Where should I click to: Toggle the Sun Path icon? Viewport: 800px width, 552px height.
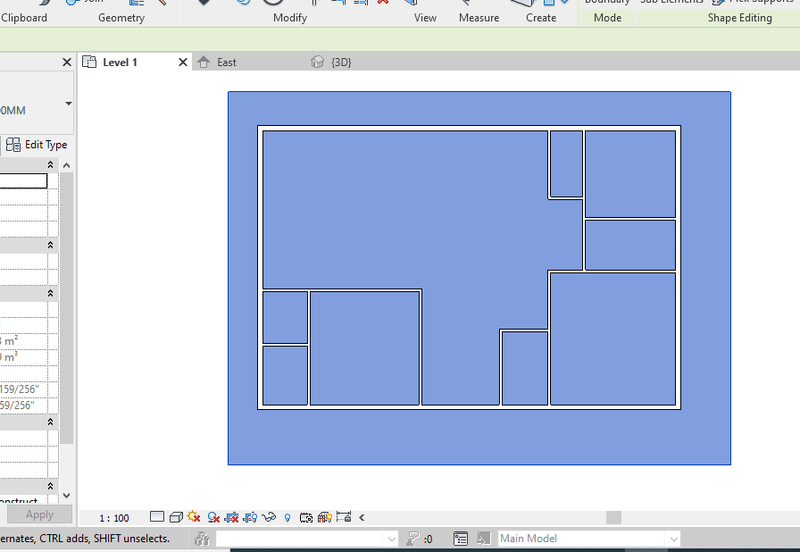point(194,517)
